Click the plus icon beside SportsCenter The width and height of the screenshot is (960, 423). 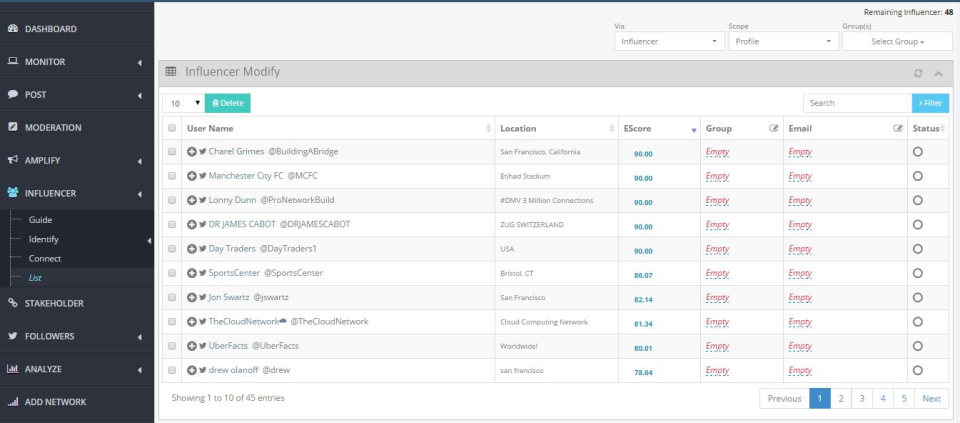(192, 273)
